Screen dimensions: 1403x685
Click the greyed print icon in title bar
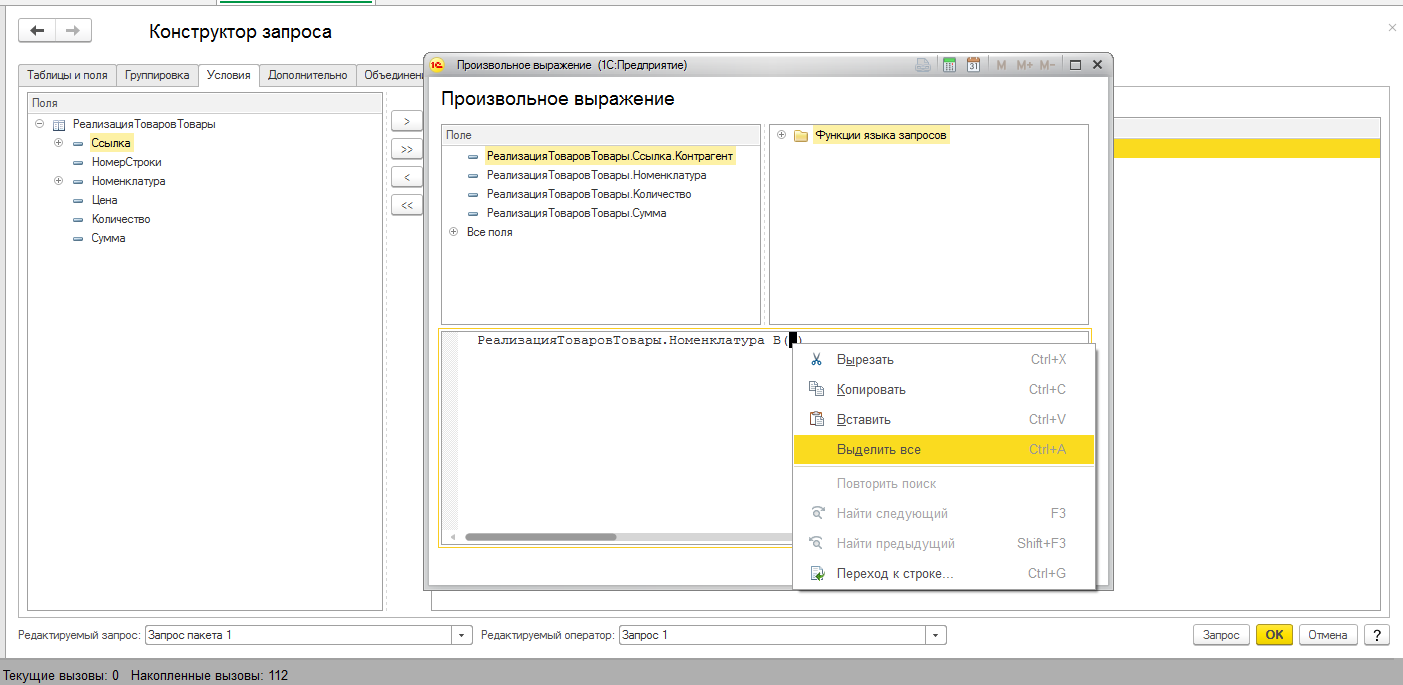[924, 65]
